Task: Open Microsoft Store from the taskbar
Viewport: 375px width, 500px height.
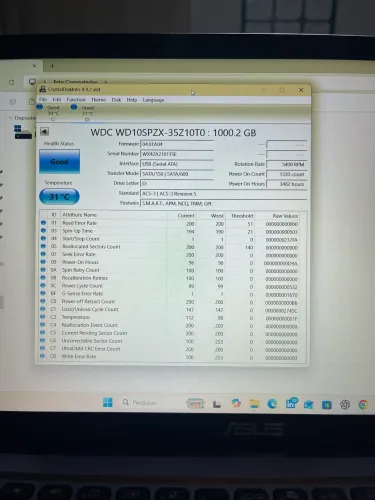Action: coord(327,405)
